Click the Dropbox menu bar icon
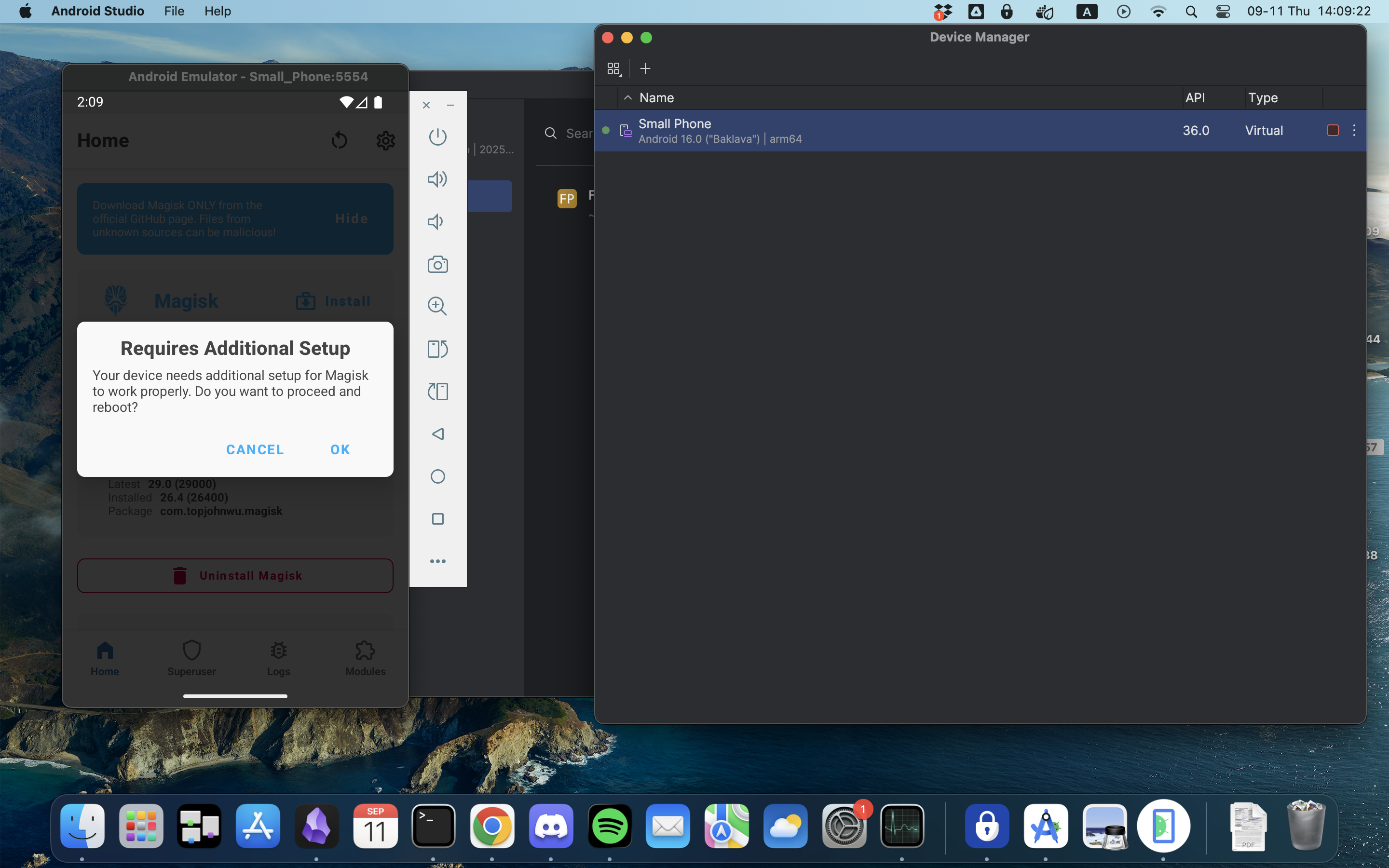 pos(942,12)
